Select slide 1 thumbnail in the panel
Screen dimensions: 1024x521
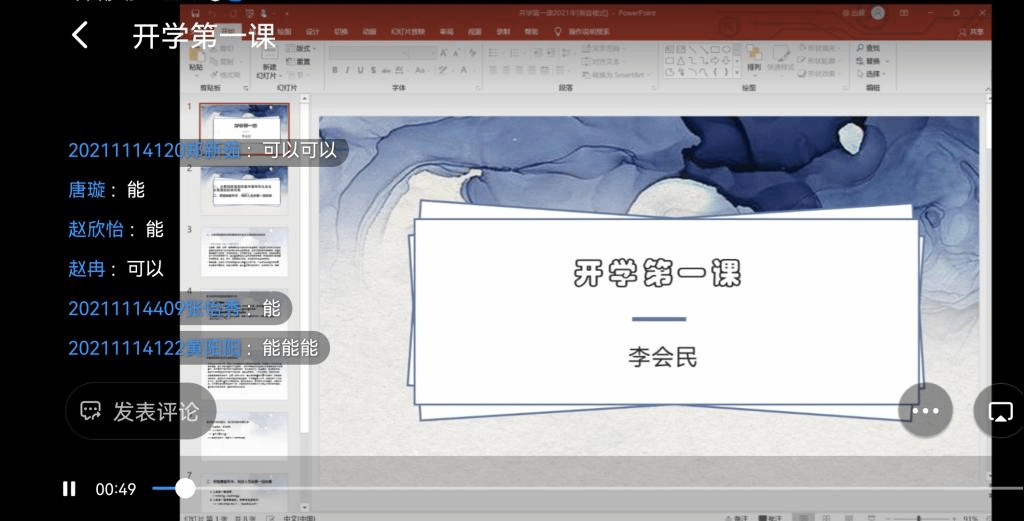click(244, 123)
